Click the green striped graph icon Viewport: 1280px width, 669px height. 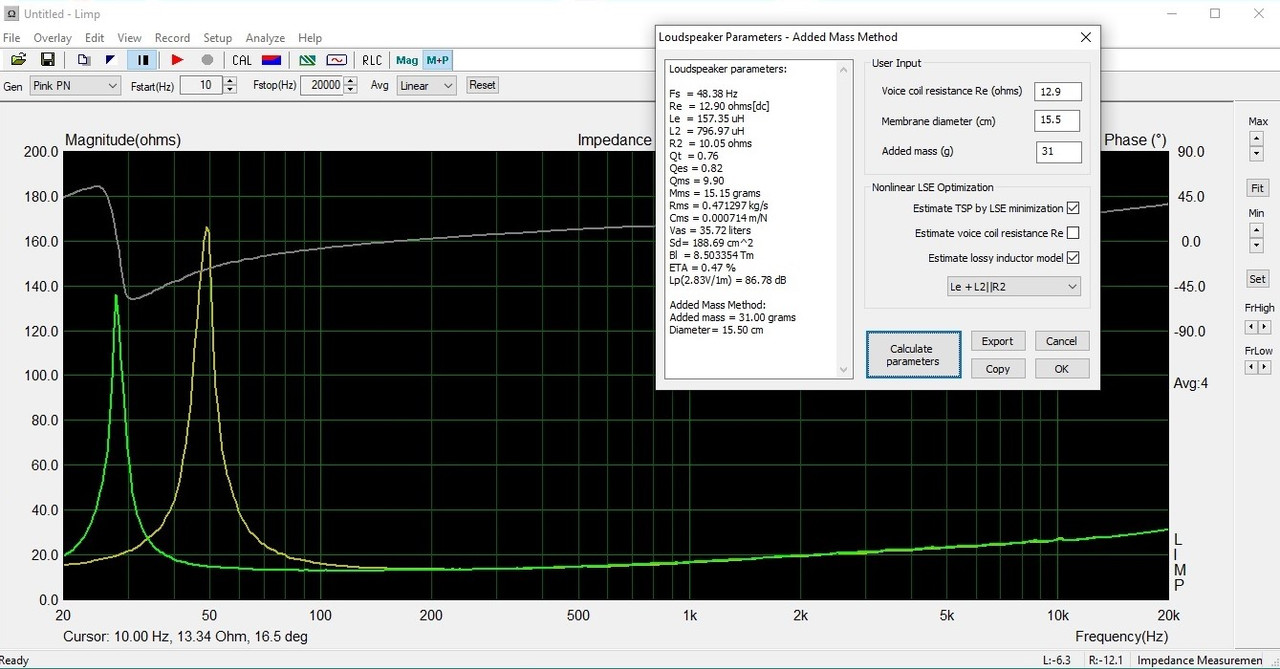tap(309, 60)
